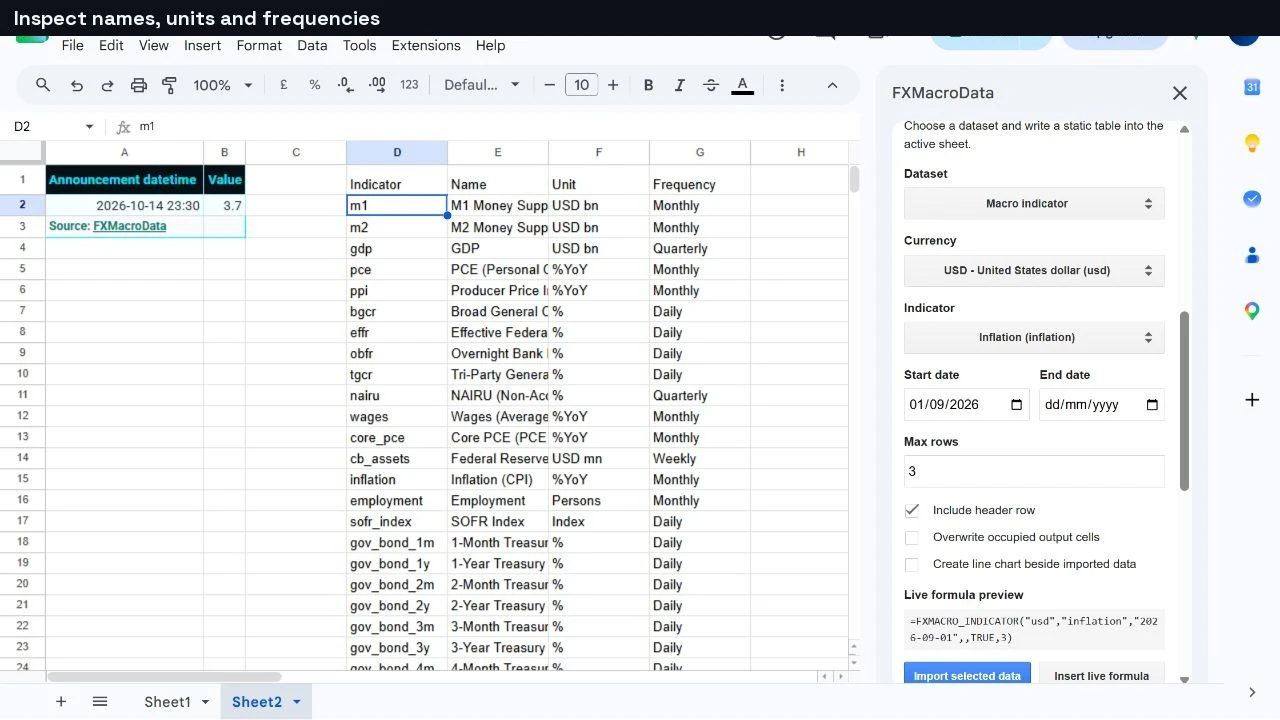Image resolution: width=1280 pixels, height=720 pixels.
Task: Open the text color picker
Action: point(742,85)
